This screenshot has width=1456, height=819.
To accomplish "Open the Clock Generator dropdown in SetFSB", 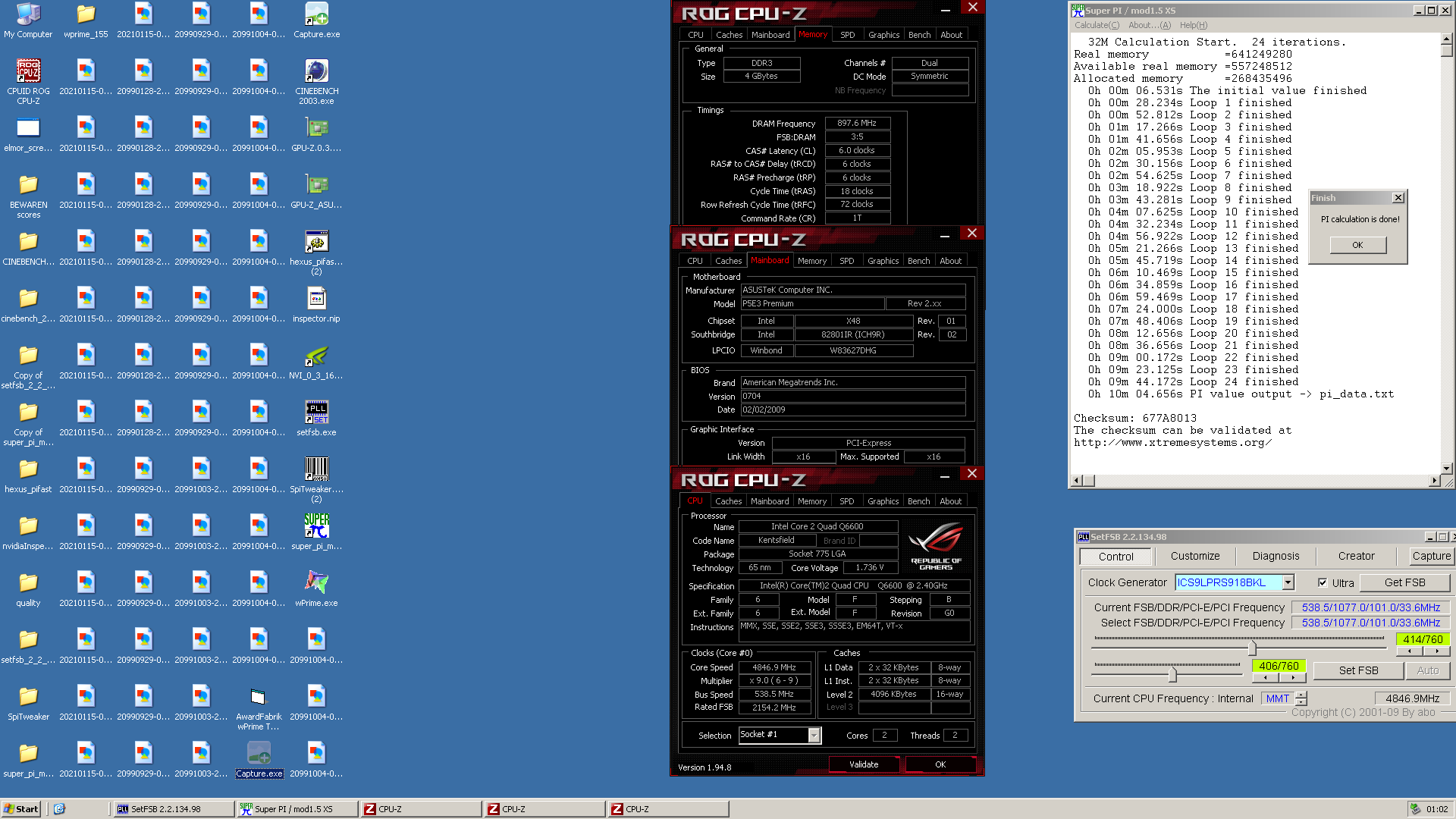I will [1288, 582].
